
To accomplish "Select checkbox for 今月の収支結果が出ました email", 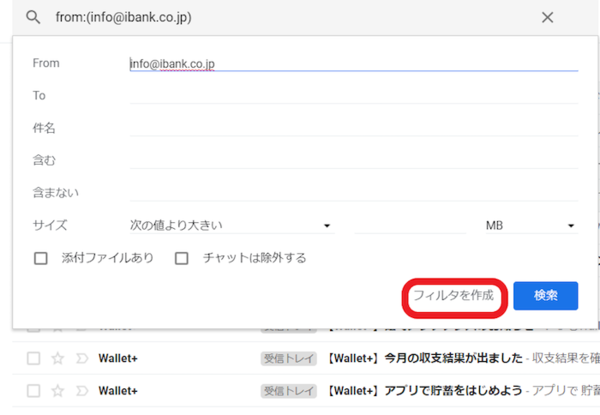I will tap(33, 358).
